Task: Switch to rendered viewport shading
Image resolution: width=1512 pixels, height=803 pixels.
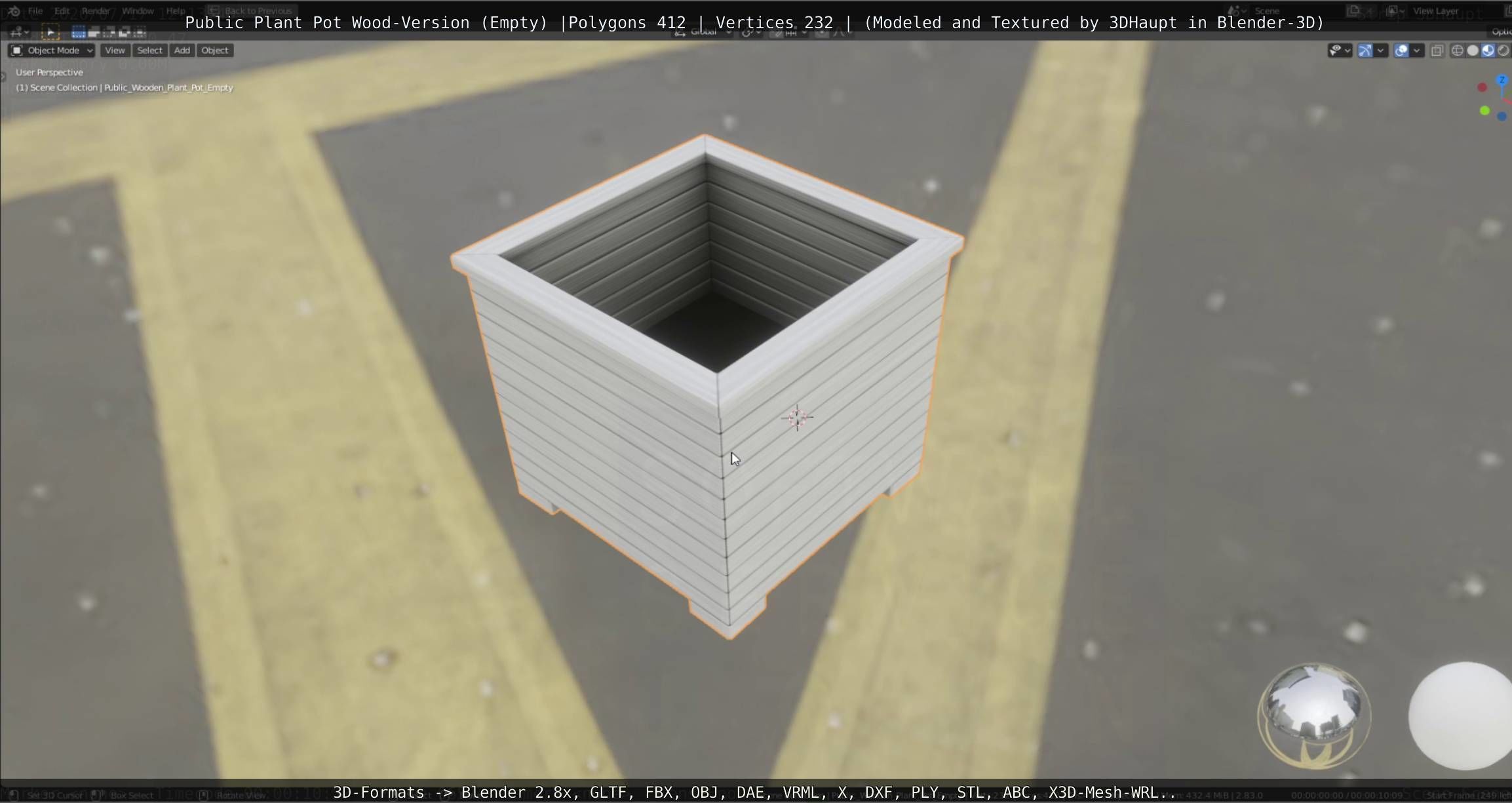Action: point(1503,50)
